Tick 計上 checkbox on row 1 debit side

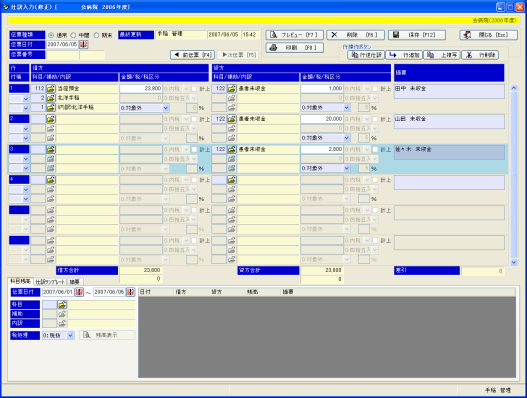[194, 89]
